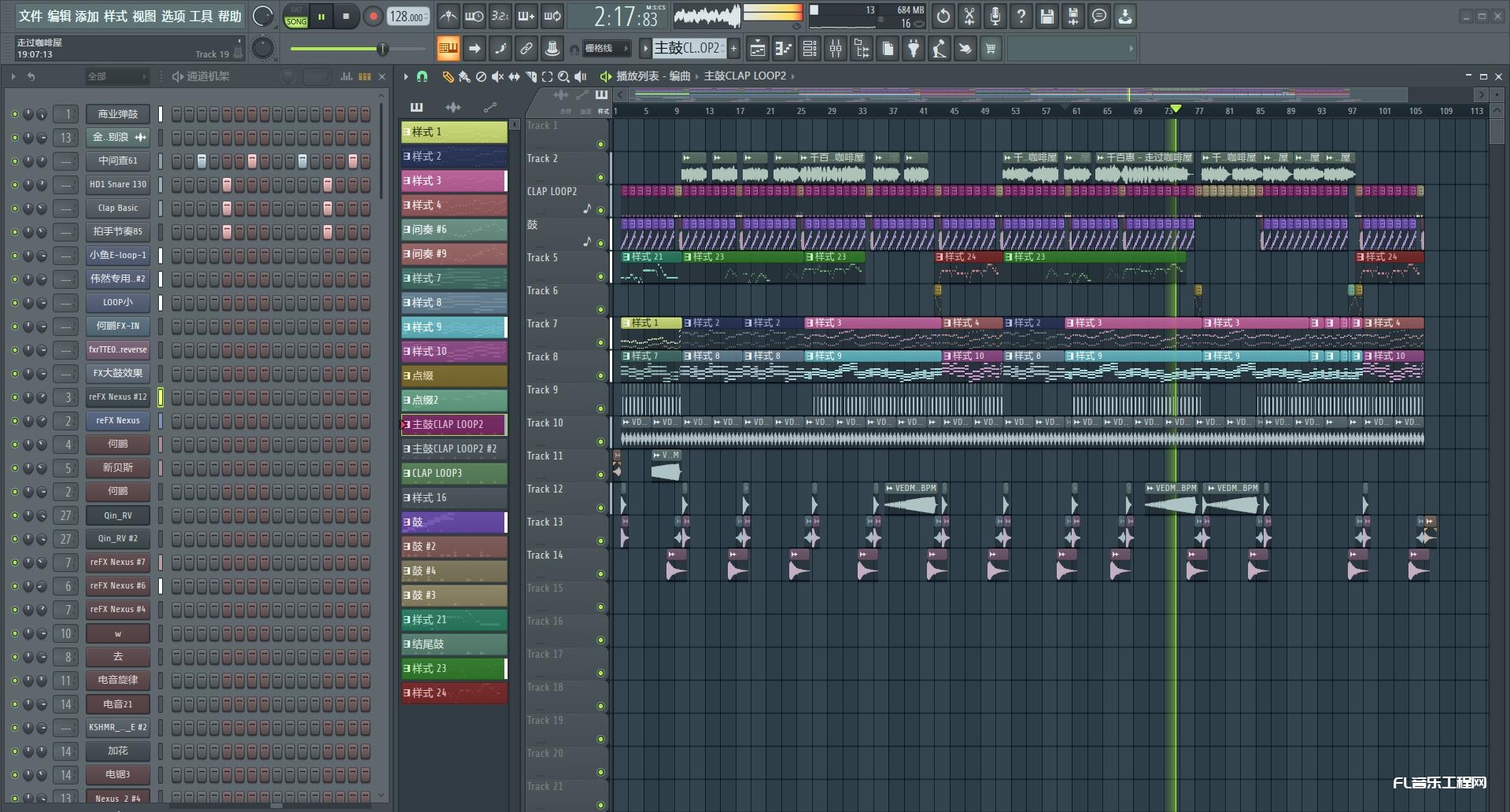Open the 栅格线 snap dropdown
Viewport: 1510px width, 812px height.
pos(605,49)
